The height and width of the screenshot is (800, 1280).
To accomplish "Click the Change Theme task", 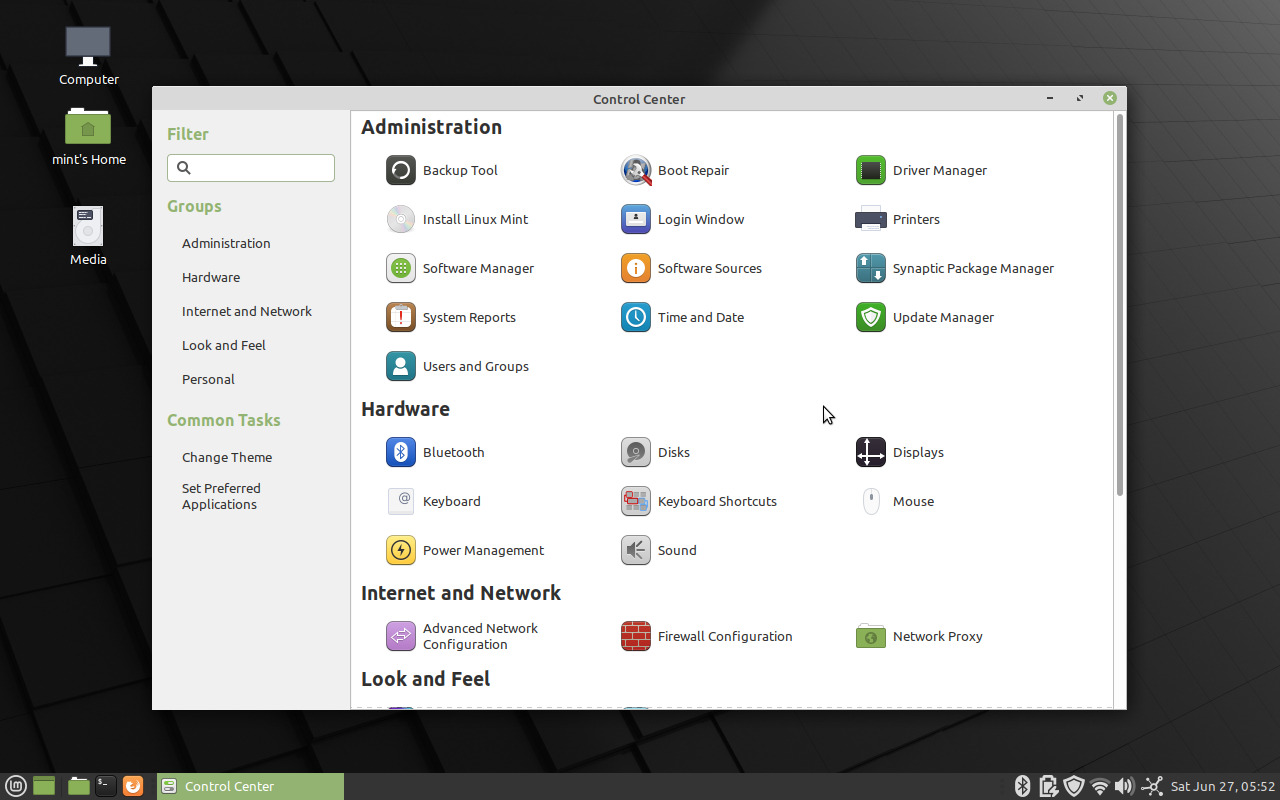I will [x=227, y=457].
